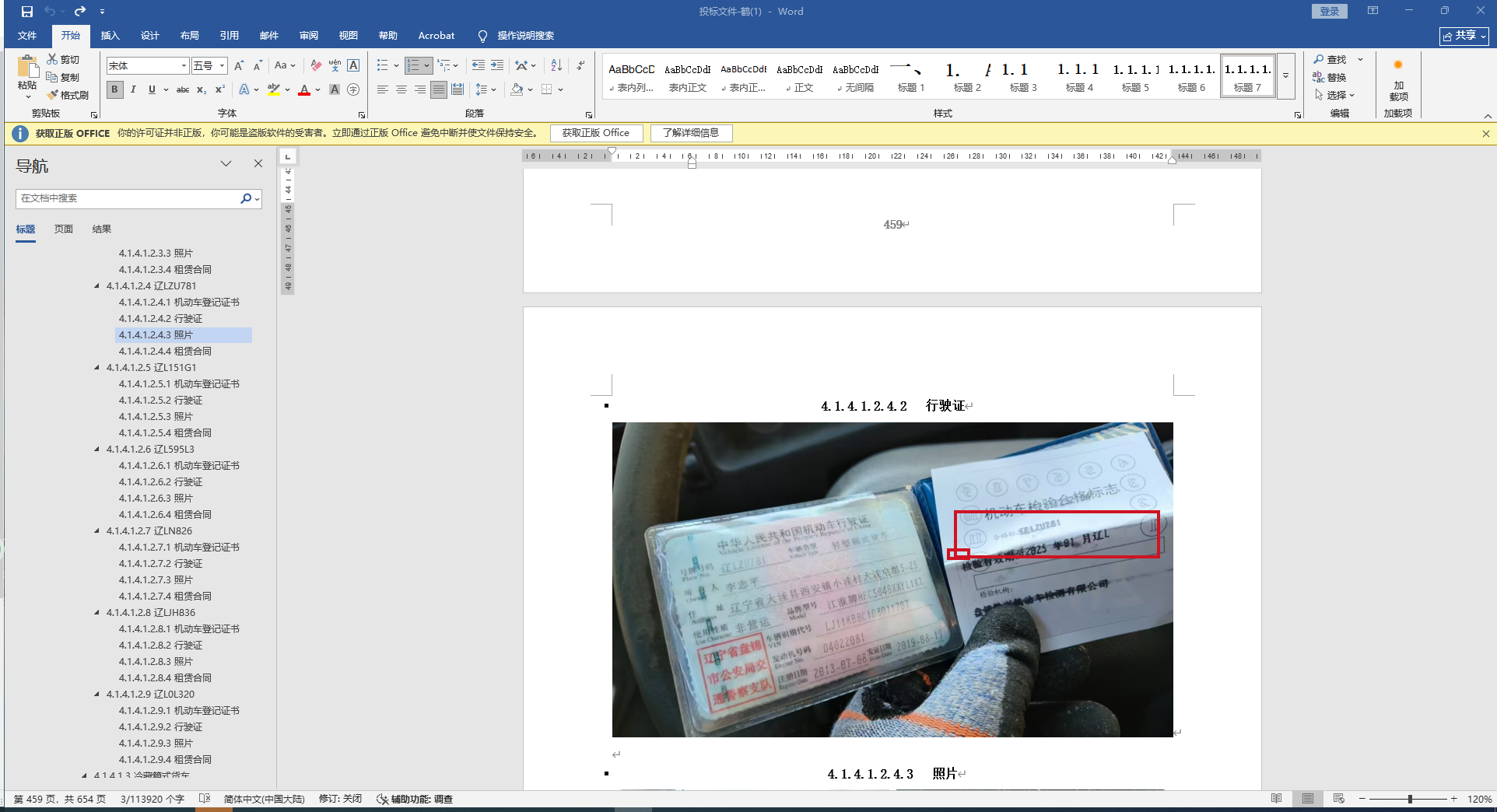Center align the paragraph
This screenshot has height=812, width=1497.
(401, 89)
